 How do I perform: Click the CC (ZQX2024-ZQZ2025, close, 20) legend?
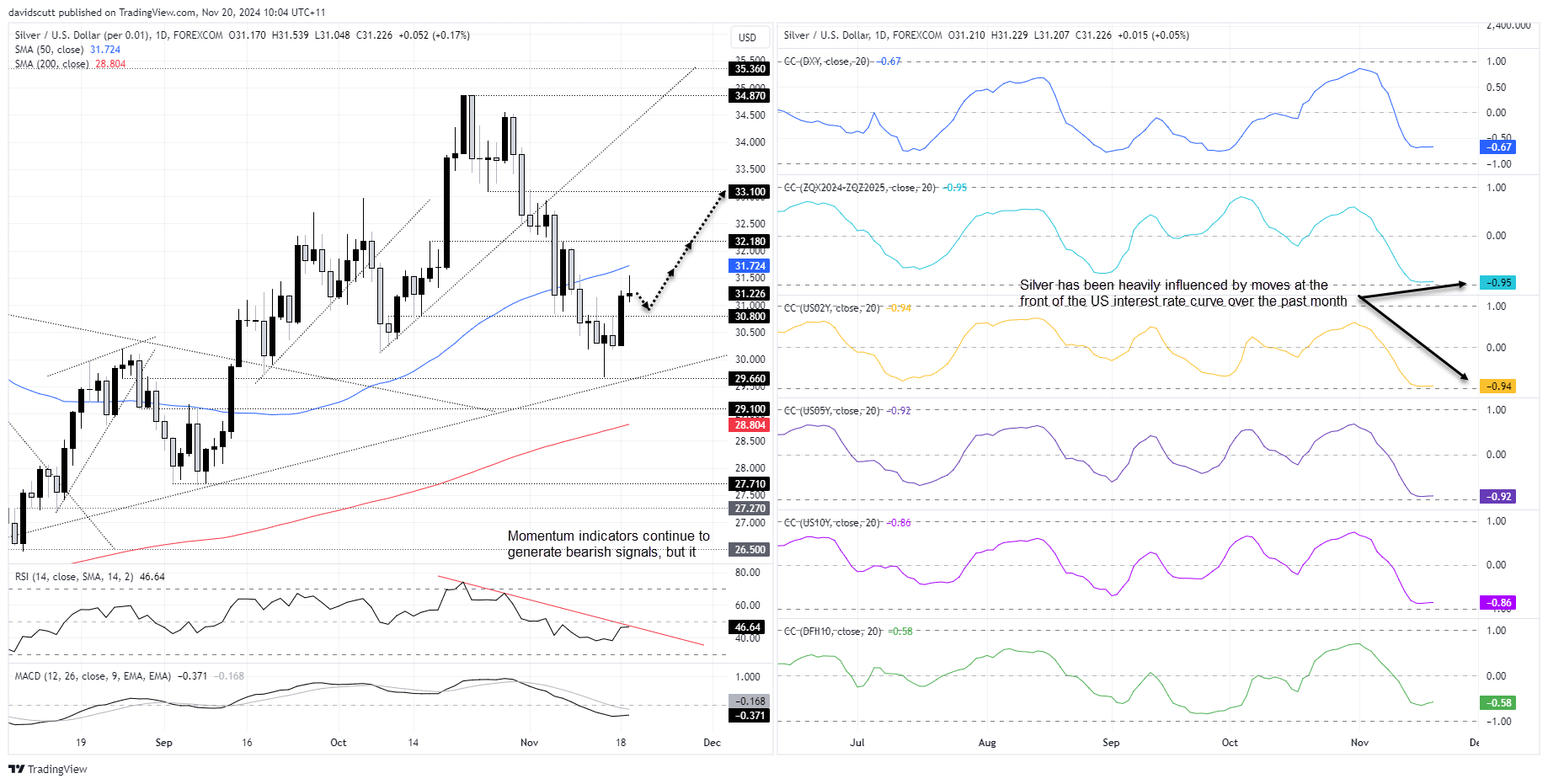point(875,188)
